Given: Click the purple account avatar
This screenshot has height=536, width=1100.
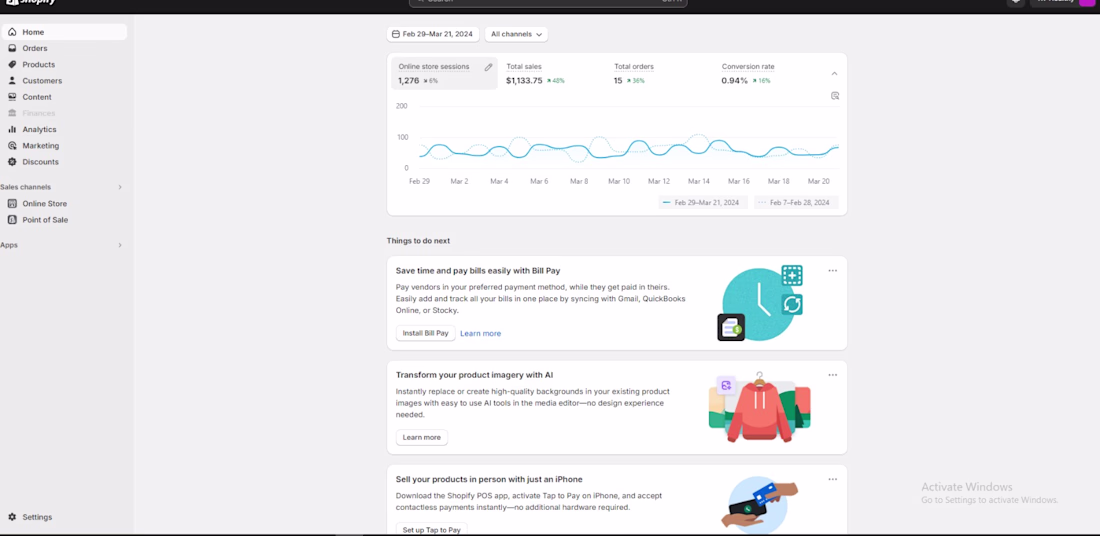Looking at the screenshot, I should 1087,3.
